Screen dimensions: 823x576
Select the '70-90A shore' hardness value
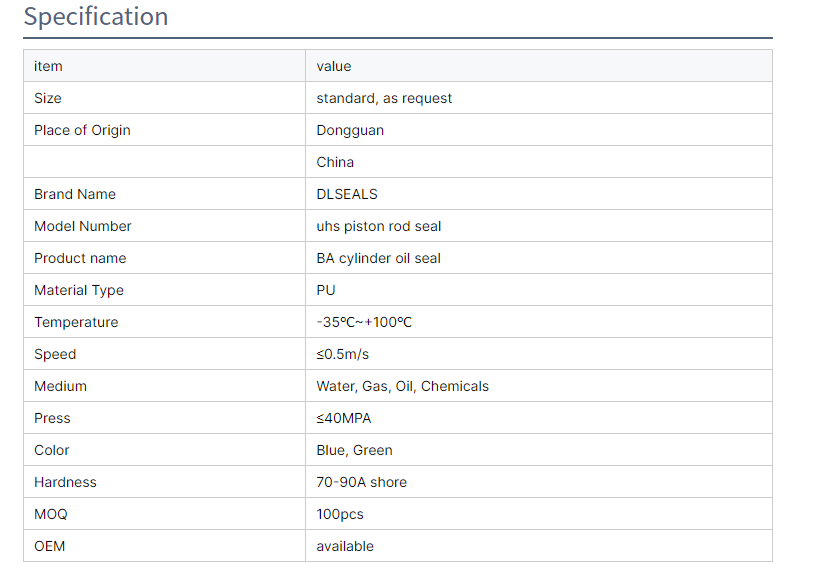click(x=361, y=482)
